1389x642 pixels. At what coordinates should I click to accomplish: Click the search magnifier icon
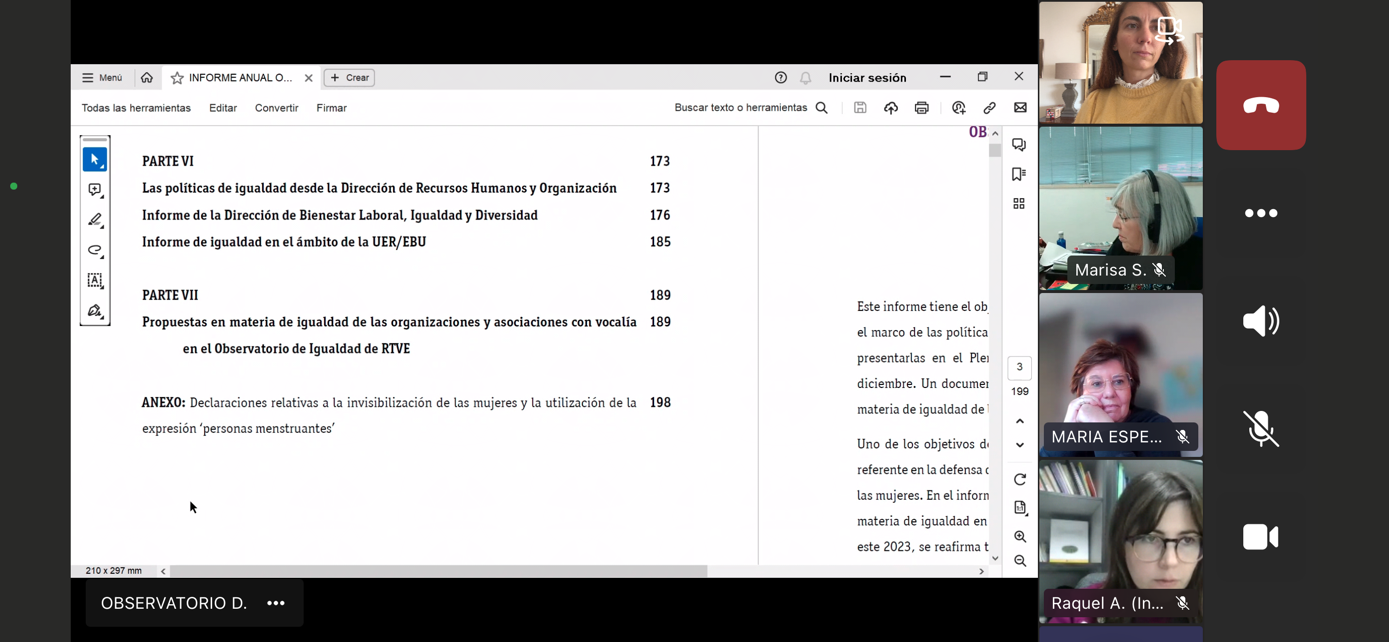coord(822,108)
